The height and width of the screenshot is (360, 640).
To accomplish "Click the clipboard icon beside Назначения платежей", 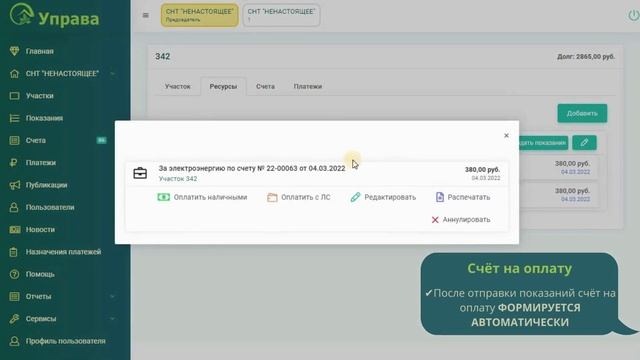I will coord(14,252).
